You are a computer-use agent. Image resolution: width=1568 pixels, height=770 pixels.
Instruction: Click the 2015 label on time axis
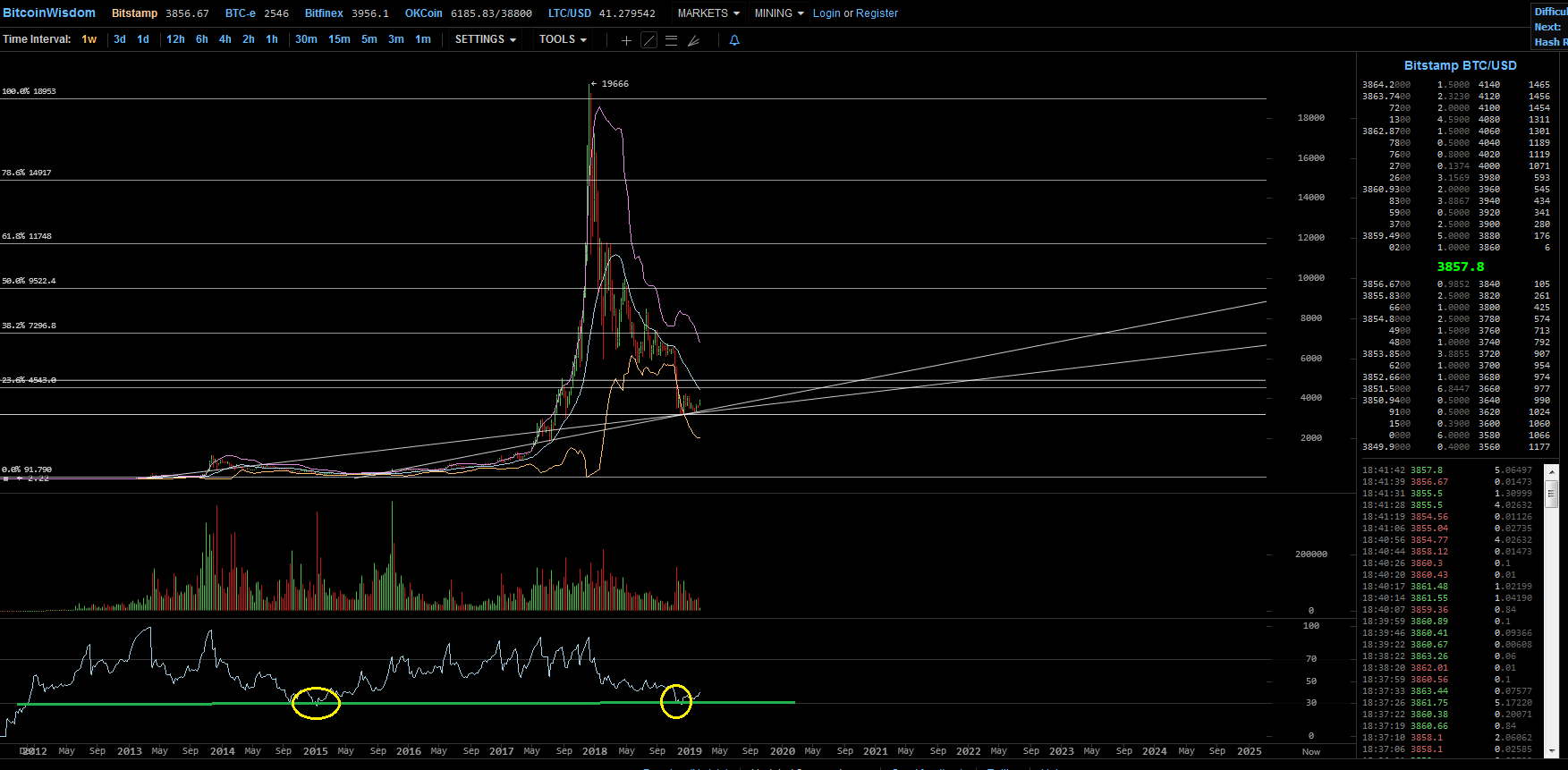(316, 751)
